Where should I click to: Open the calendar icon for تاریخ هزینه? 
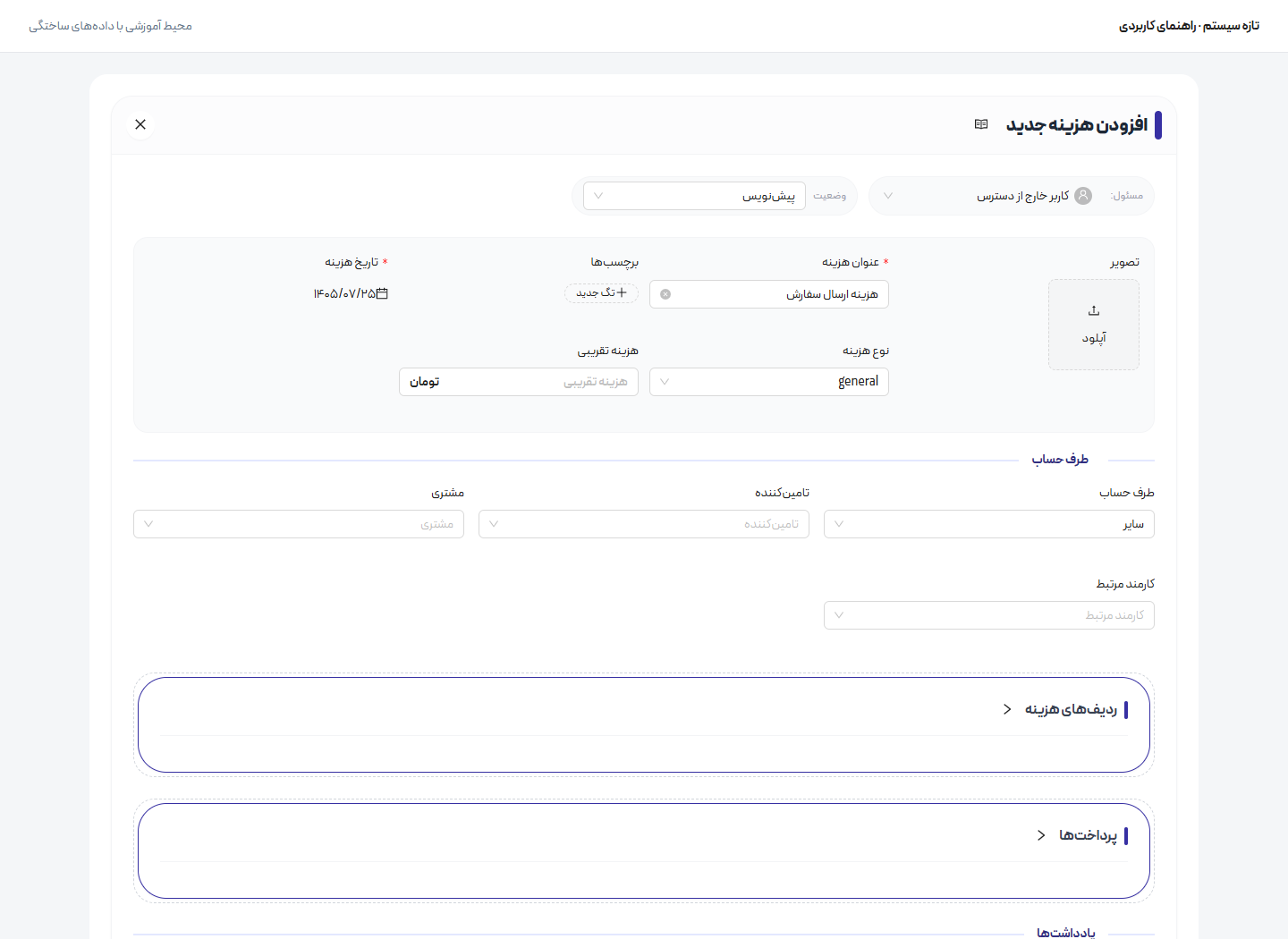click(x=382, y=293)
